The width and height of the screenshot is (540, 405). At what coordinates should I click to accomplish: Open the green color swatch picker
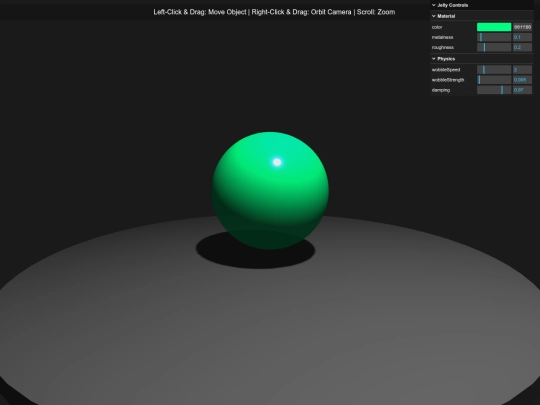494,27
